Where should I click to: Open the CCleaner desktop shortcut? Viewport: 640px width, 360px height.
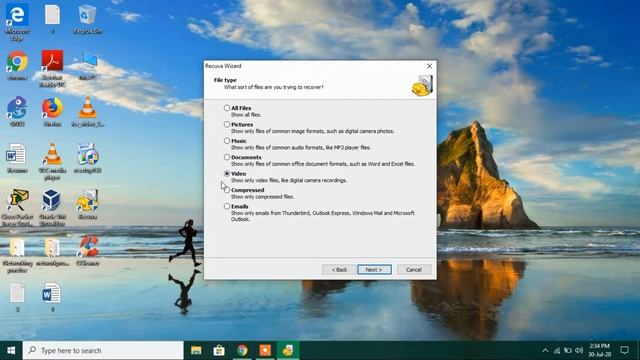point(87,251)
